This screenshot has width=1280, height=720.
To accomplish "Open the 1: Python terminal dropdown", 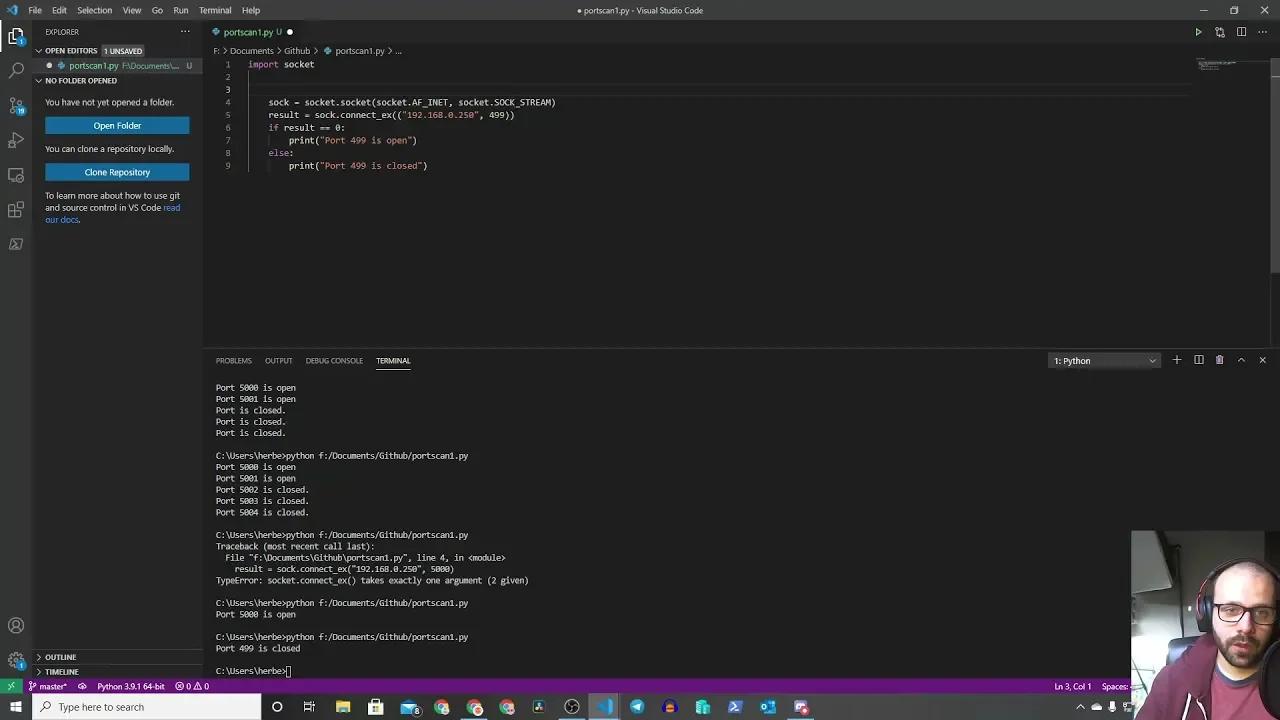I will click(1103, 360).
